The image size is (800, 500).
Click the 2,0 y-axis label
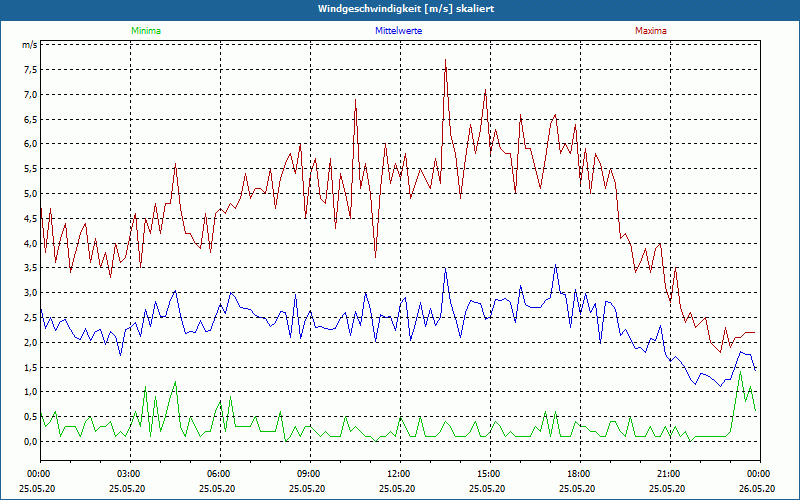(x=31, y=342)
